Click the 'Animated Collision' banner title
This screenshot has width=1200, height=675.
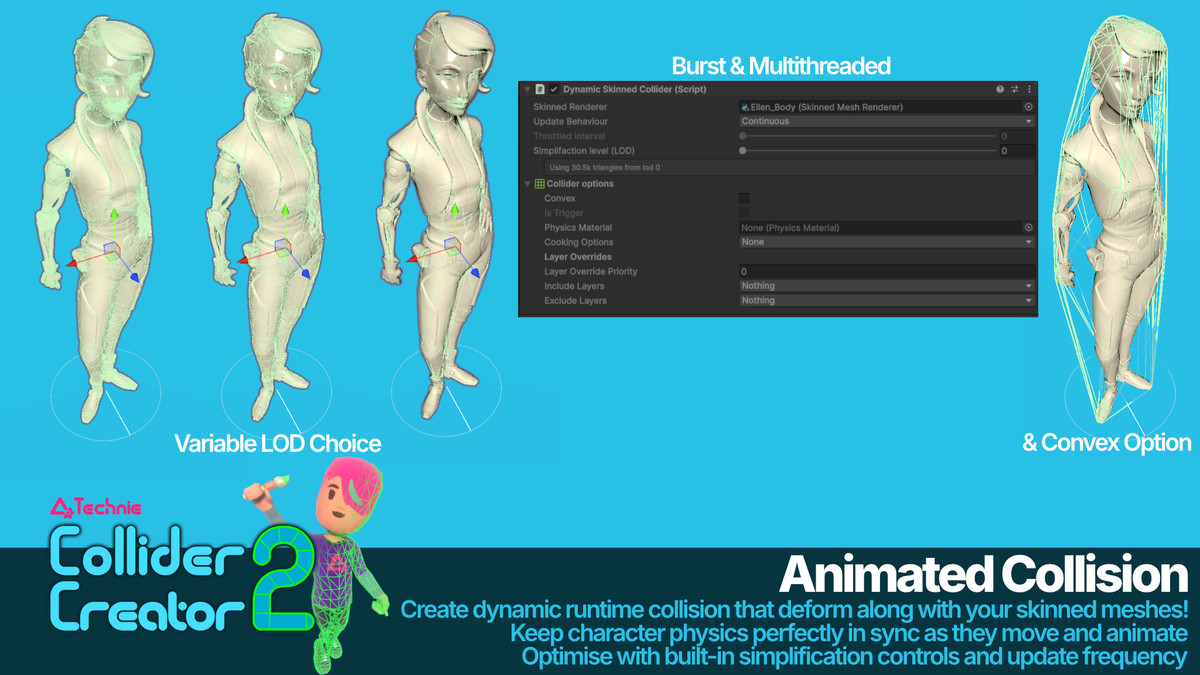(982, 575)
